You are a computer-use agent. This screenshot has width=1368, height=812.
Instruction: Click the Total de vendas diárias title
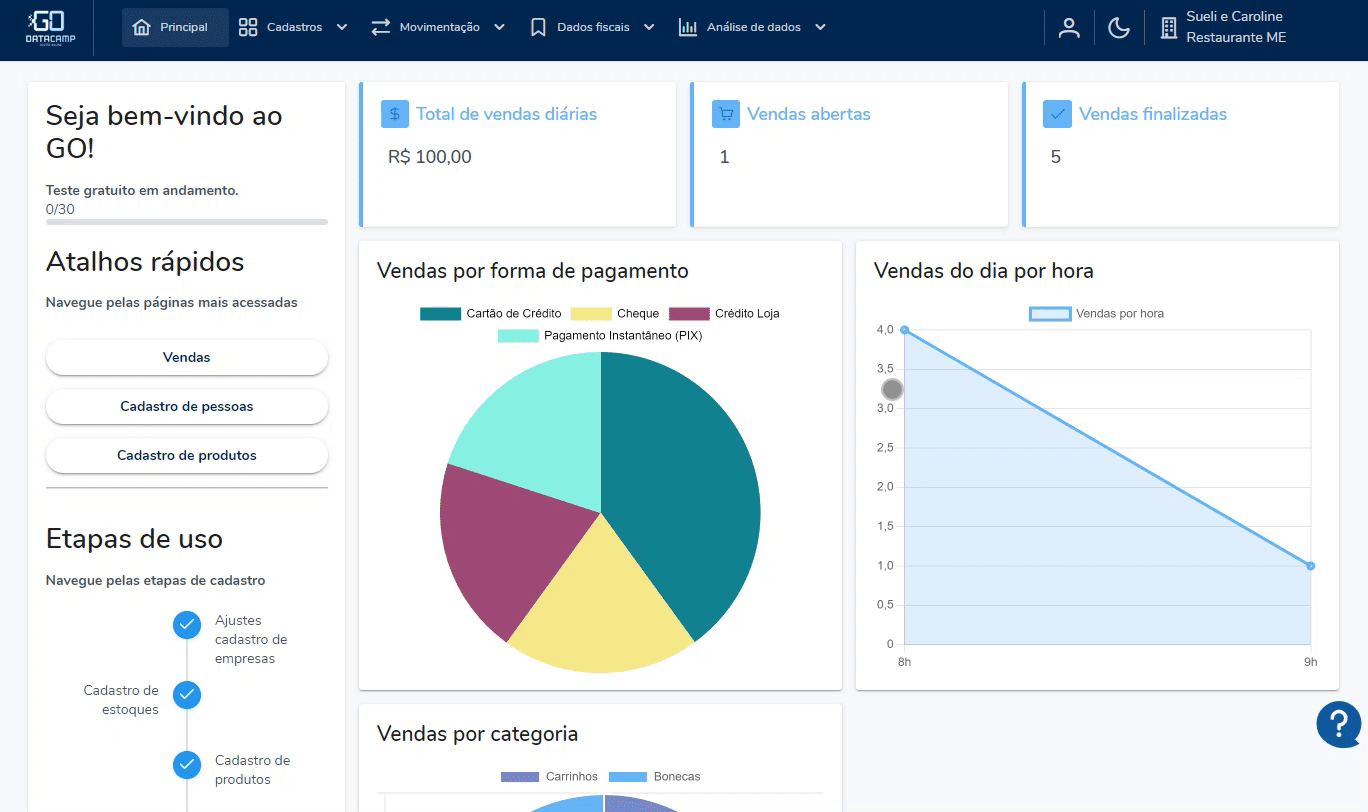point(507,114)
